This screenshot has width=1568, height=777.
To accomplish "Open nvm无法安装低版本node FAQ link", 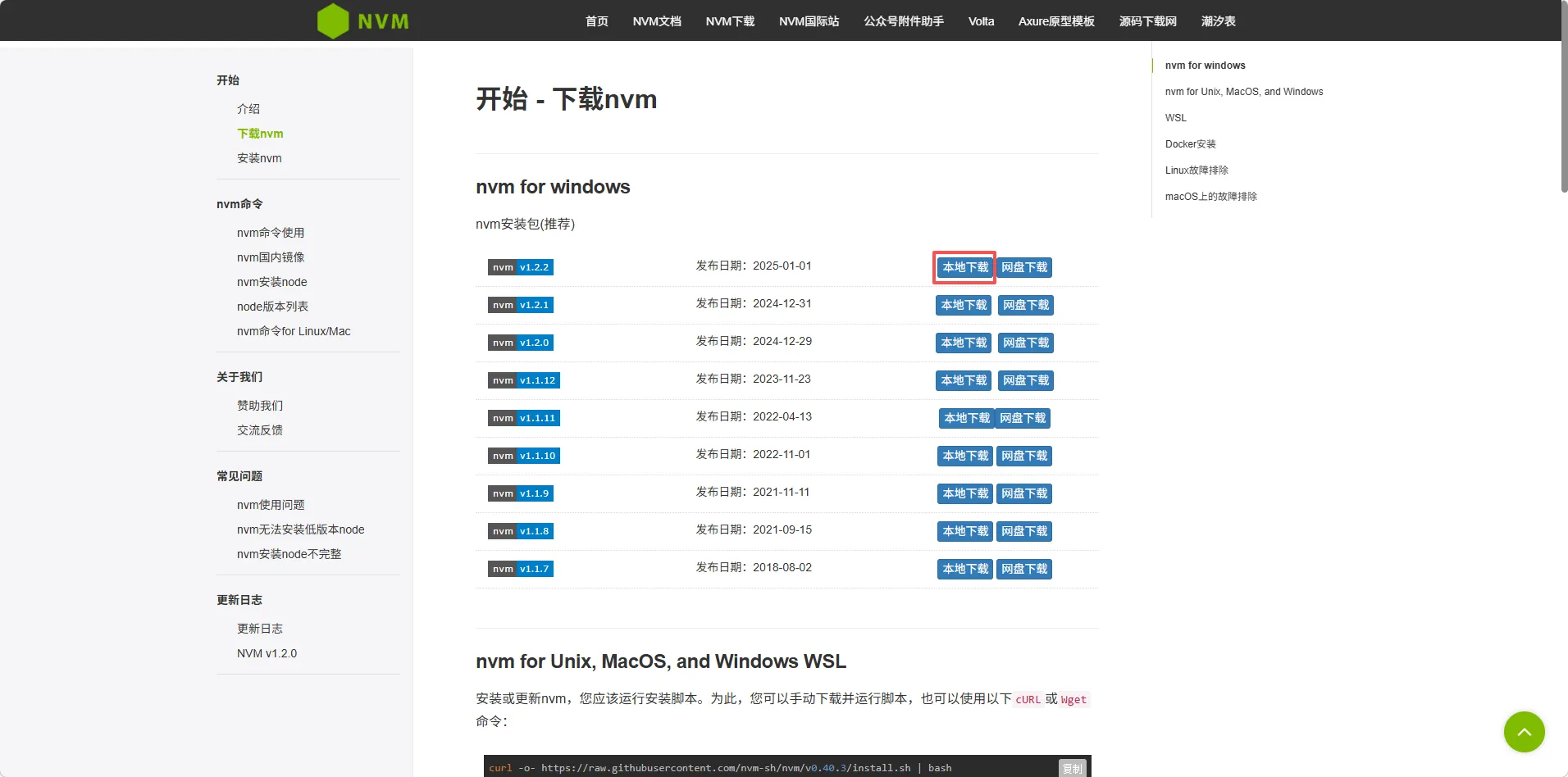I will pos(300,529).
